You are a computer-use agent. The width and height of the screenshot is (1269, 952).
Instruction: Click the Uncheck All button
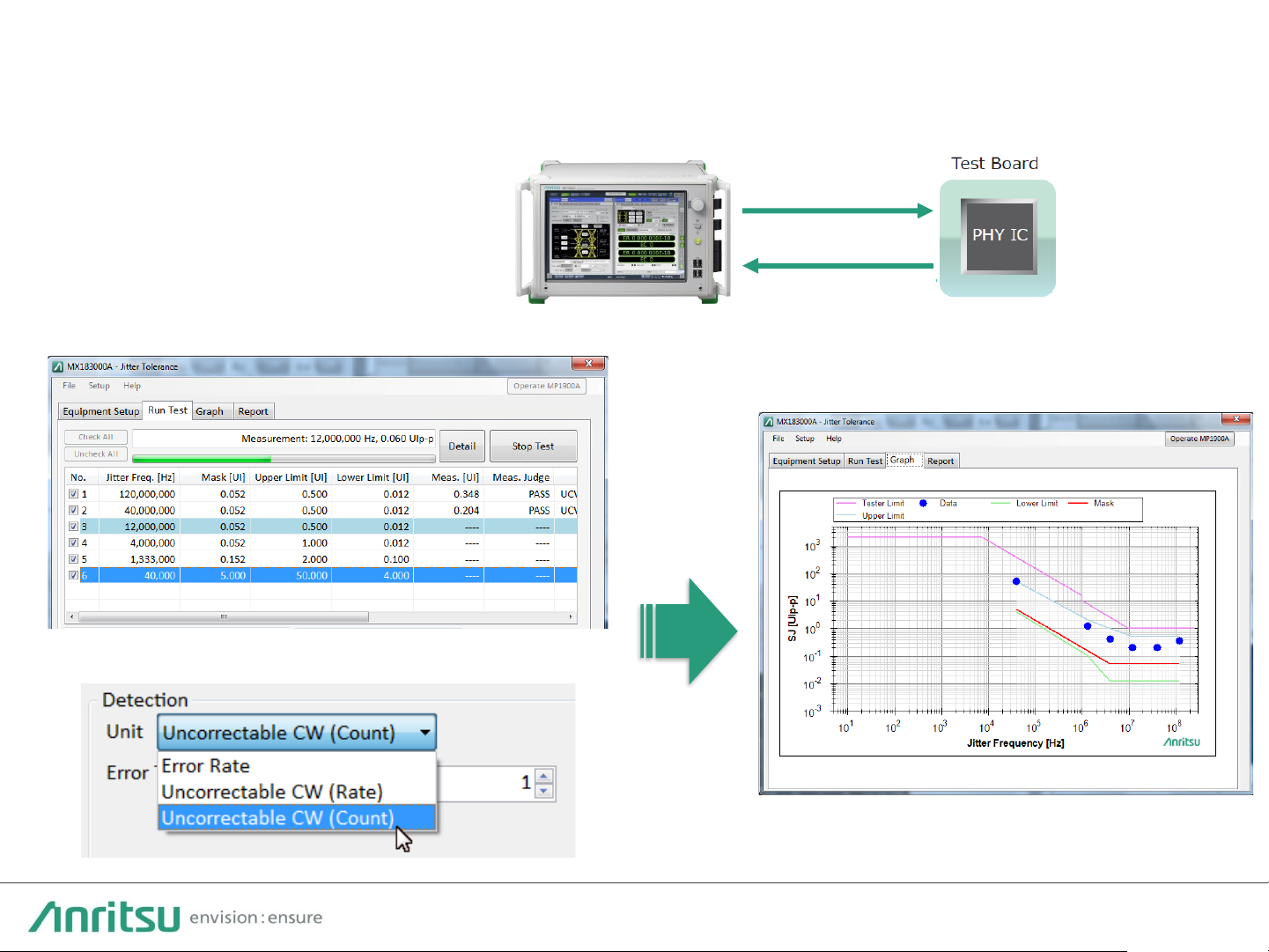click(x=96, y=454)
